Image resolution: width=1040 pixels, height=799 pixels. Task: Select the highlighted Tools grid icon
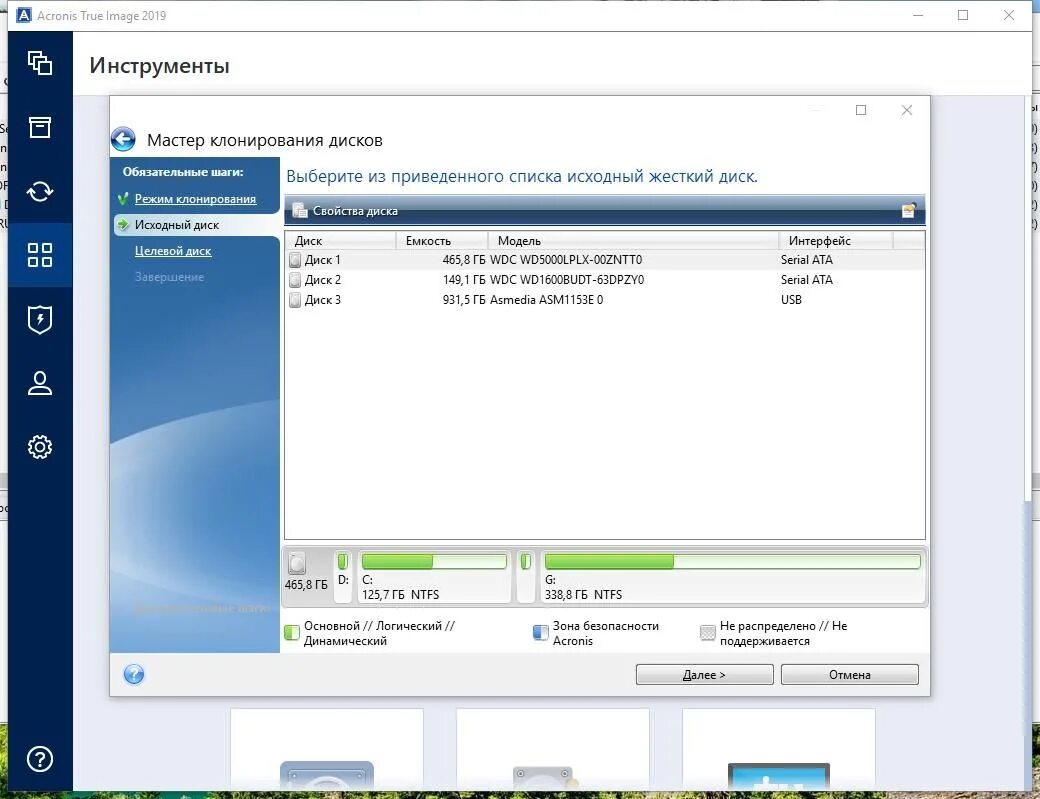tap(40, 255)
